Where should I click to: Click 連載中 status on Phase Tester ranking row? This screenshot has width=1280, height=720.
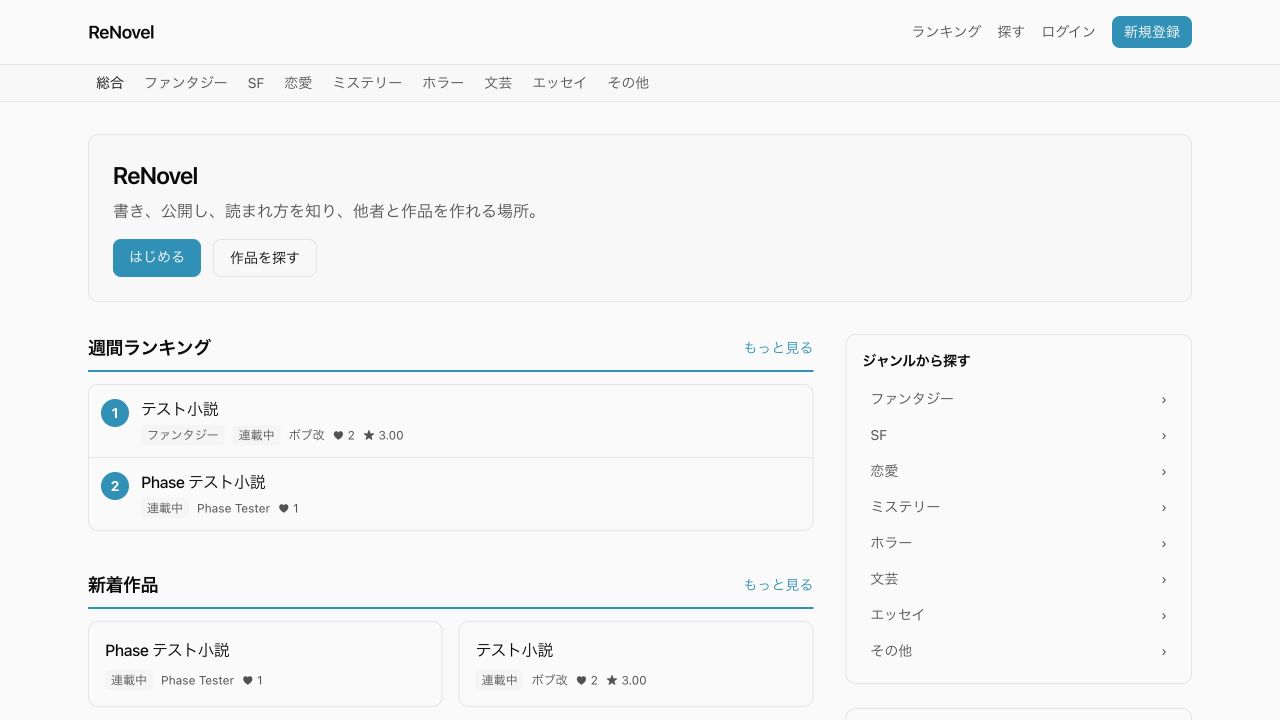(165, 508)
